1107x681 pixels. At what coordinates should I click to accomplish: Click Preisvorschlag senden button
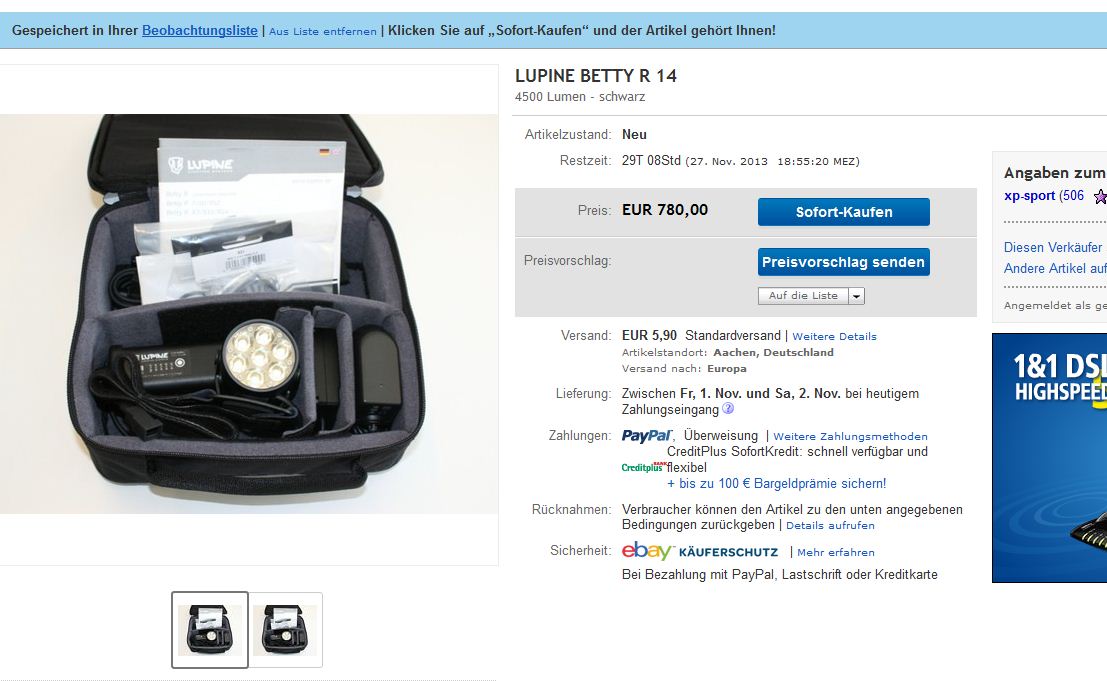[844, 262]
